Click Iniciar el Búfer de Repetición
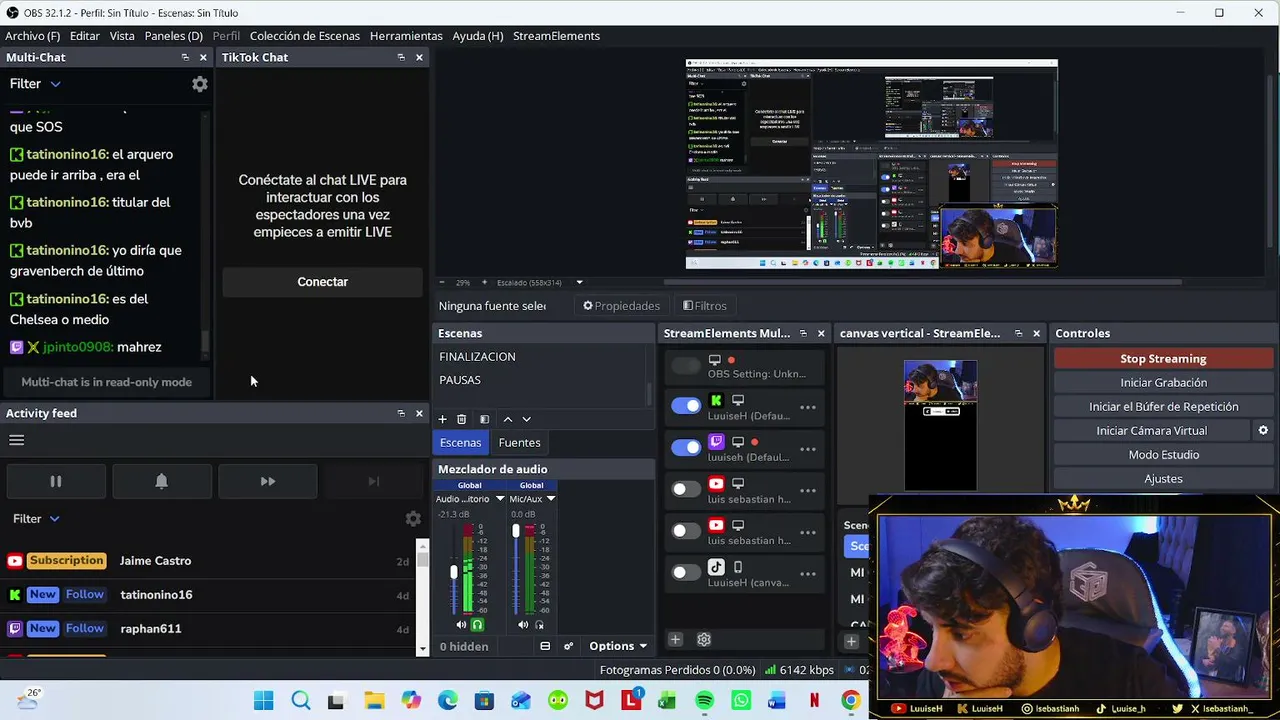The image size is (1280, 720). [x=1163, y=407]
